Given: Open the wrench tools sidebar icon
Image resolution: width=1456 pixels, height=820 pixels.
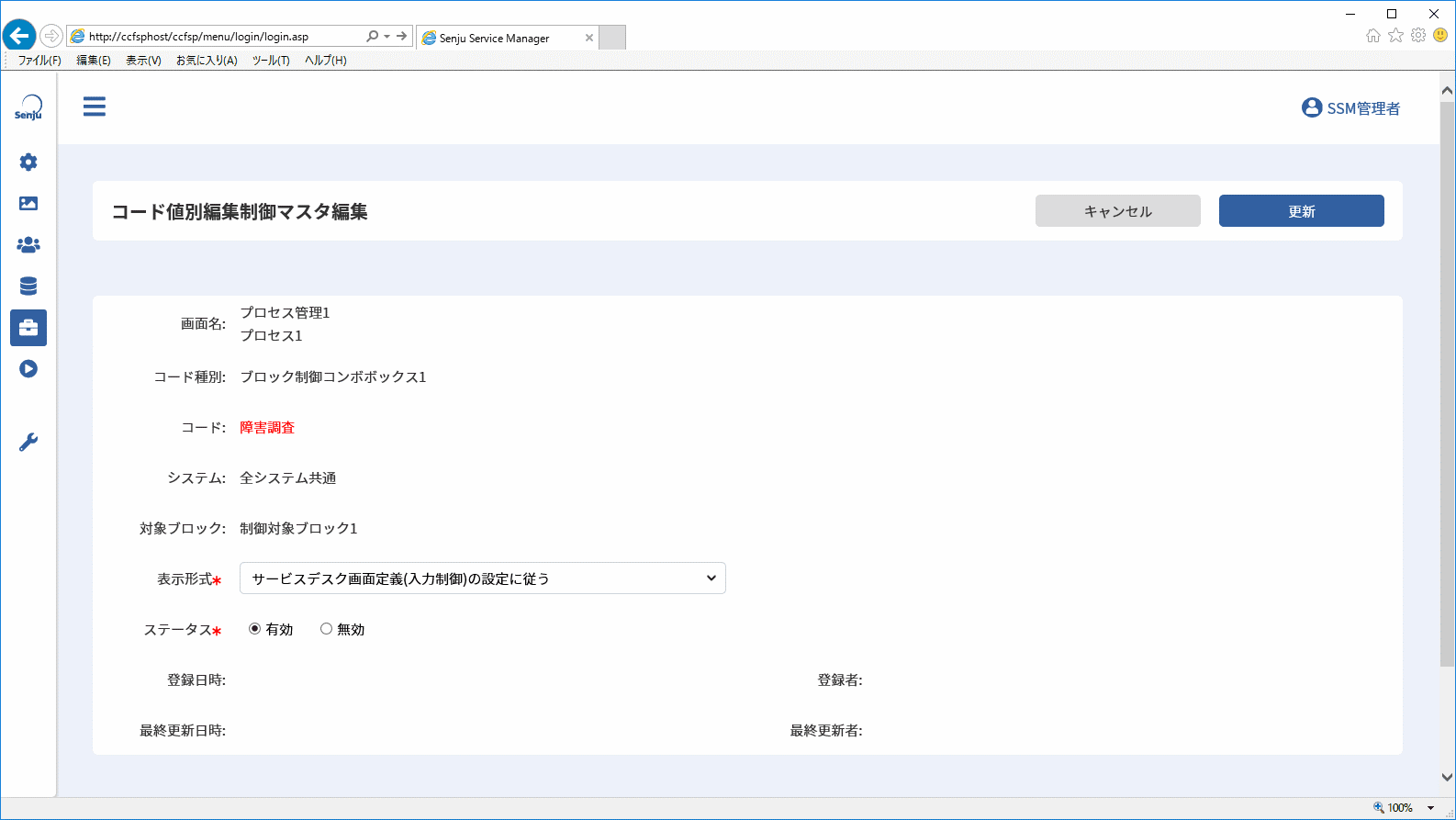Looking at the screenshot, I should [28, 442].
